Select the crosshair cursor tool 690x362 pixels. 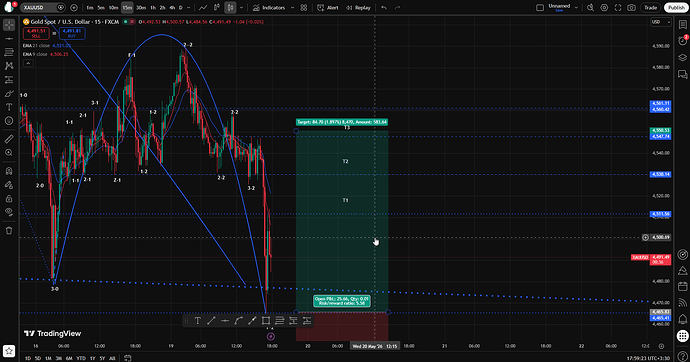[x=9, y=25]
